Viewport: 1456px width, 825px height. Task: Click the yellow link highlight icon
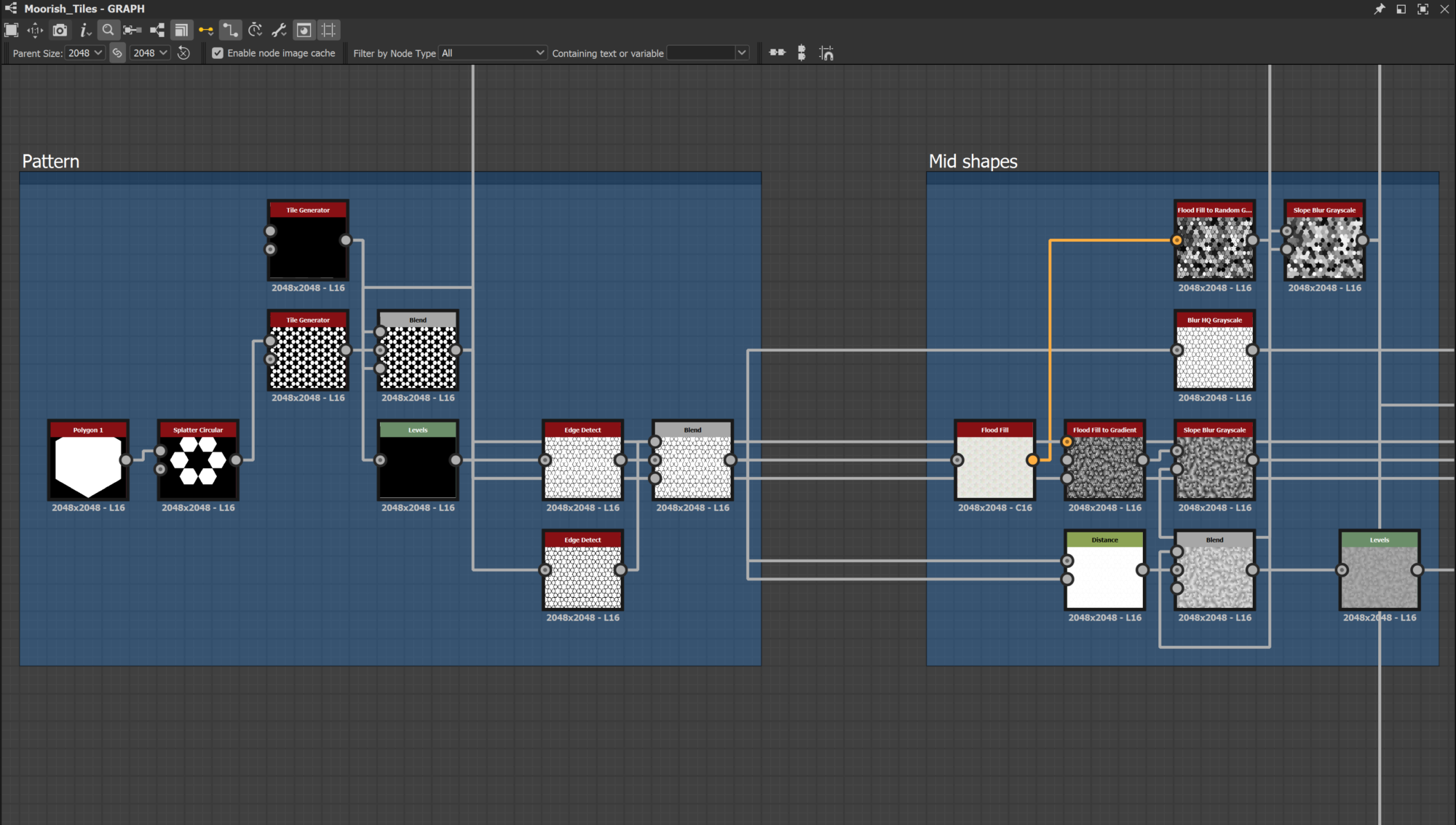click(x=206, y=30)
